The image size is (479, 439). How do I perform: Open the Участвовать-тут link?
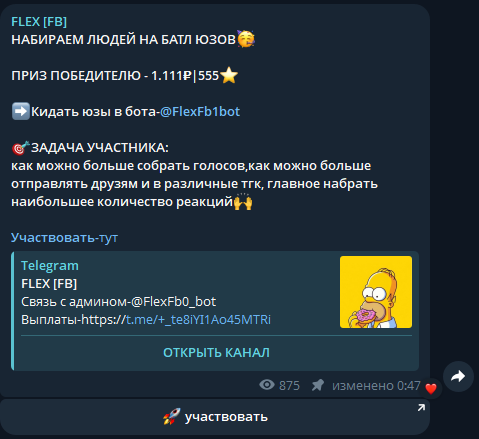click(x=64, y=238)
